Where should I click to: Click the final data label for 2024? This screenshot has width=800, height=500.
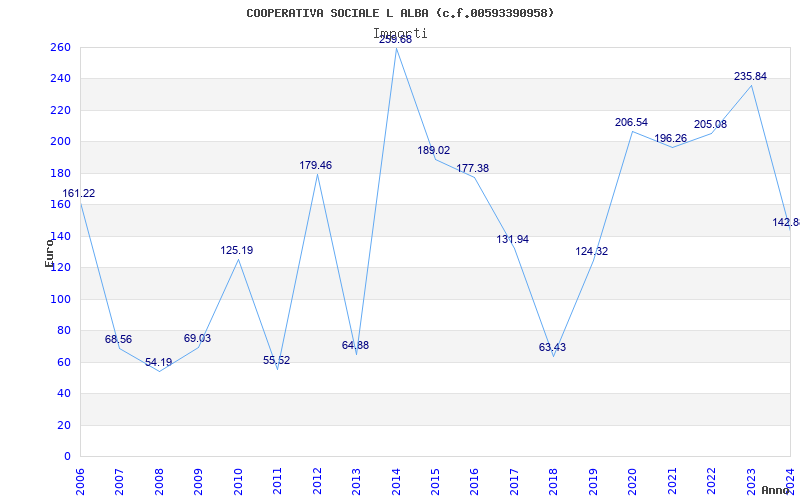[x=786, y=222]
